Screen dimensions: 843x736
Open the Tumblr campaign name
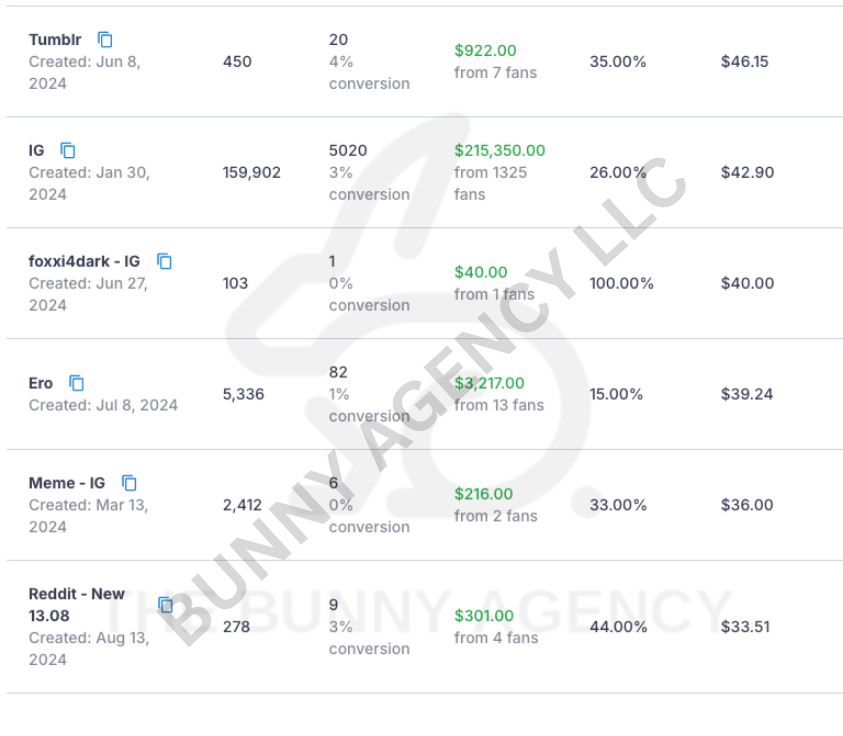tap(55, 40)
